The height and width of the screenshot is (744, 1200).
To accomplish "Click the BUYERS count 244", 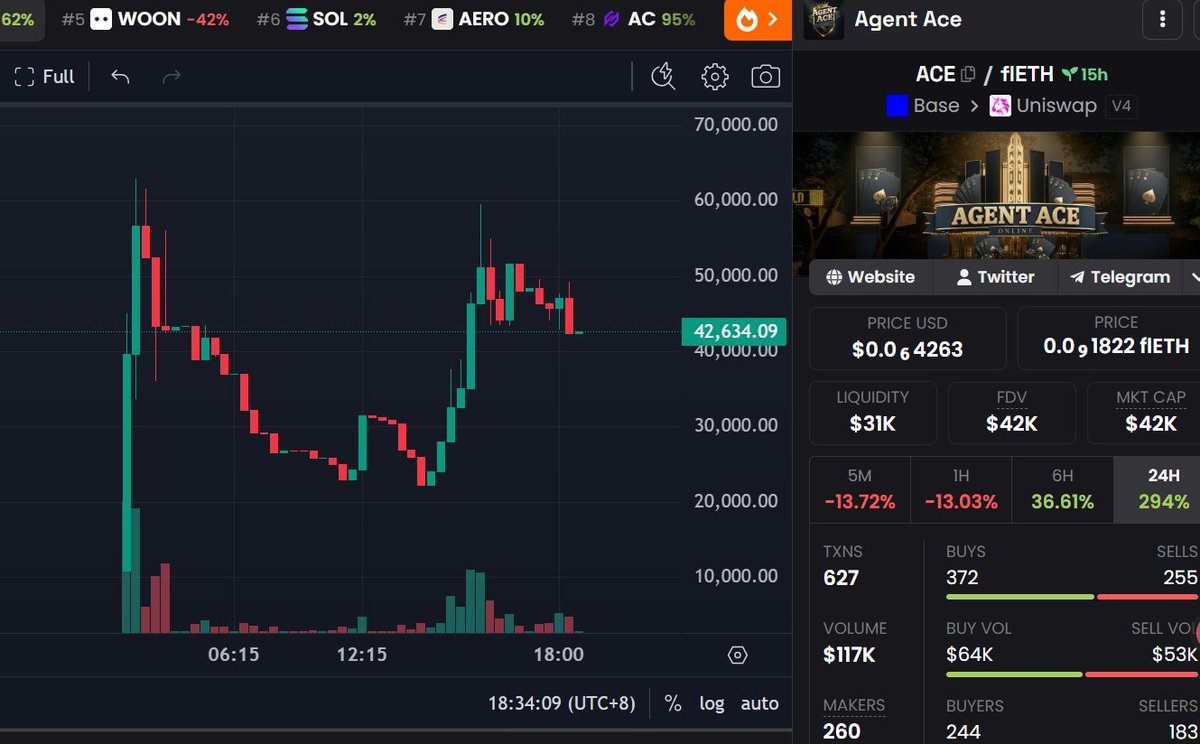I will pyautogui.click(x=962, y=731).
